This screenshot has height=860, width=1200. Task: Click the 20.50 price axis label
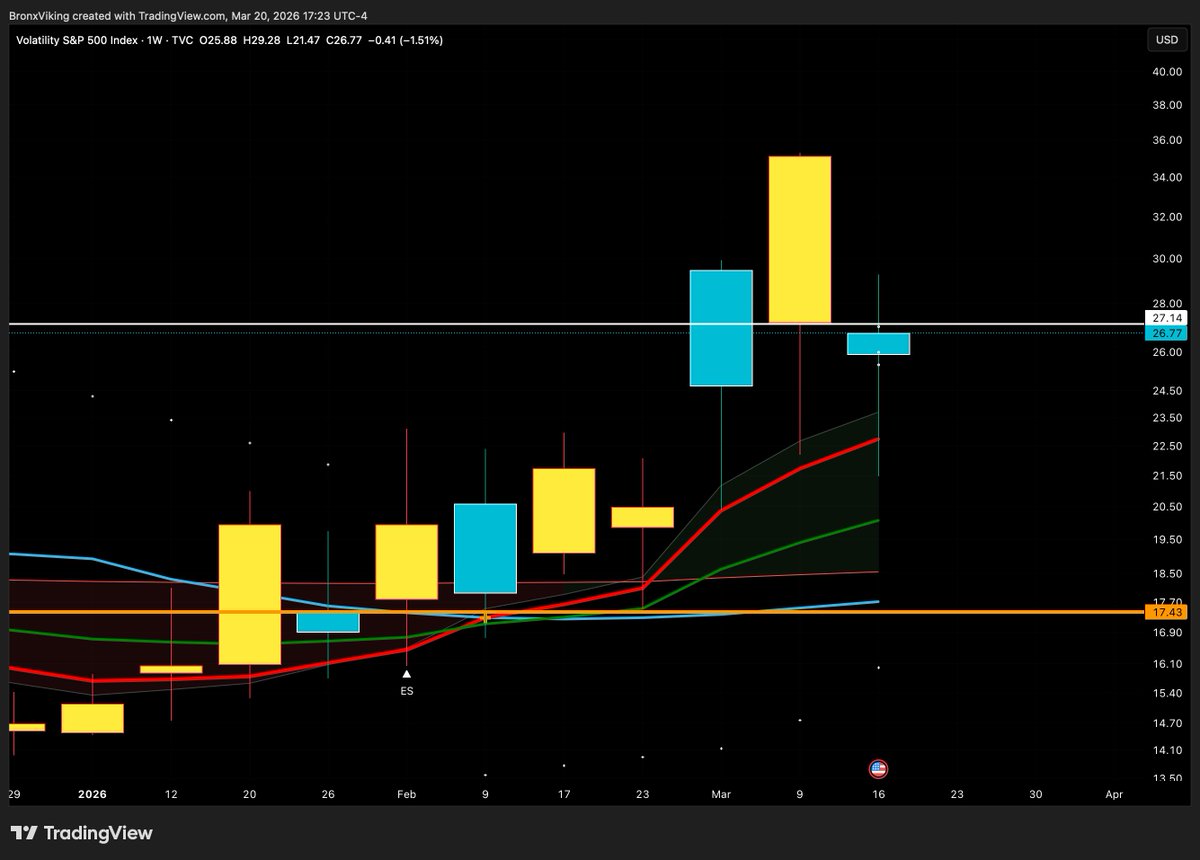coord(1167,507)
